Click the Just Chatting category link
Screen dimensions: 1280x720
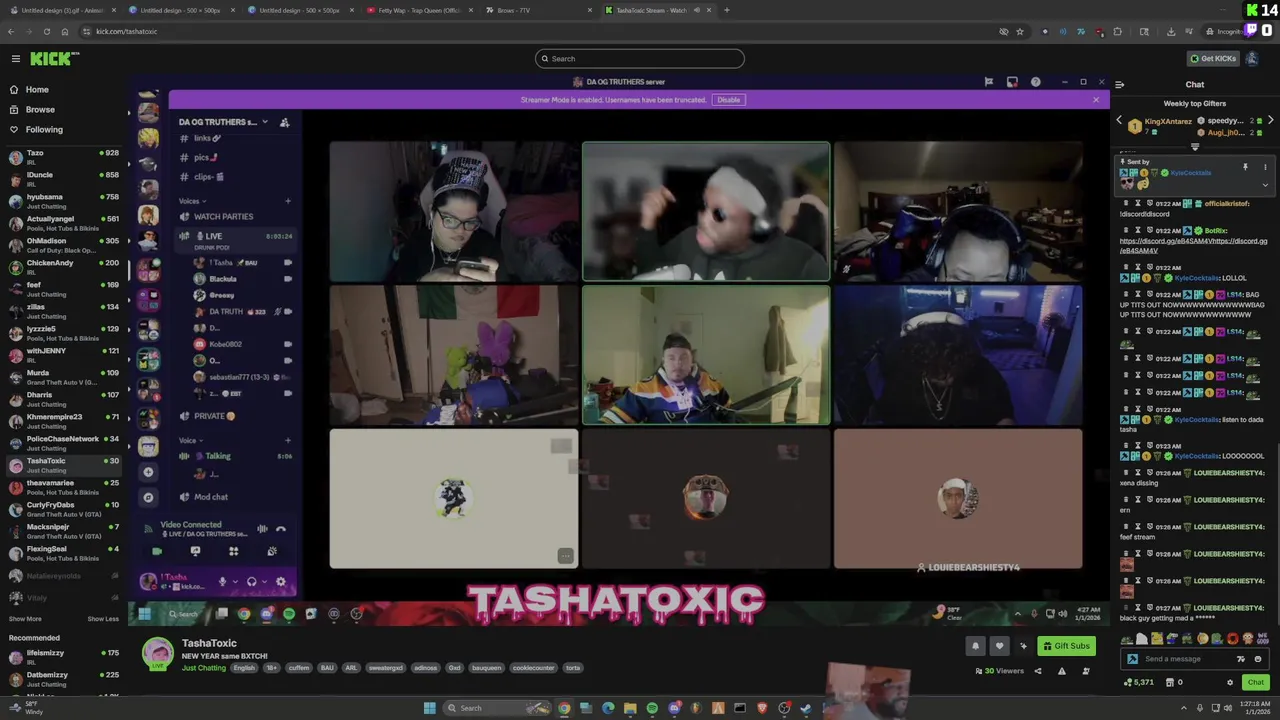tap(204, 668)
